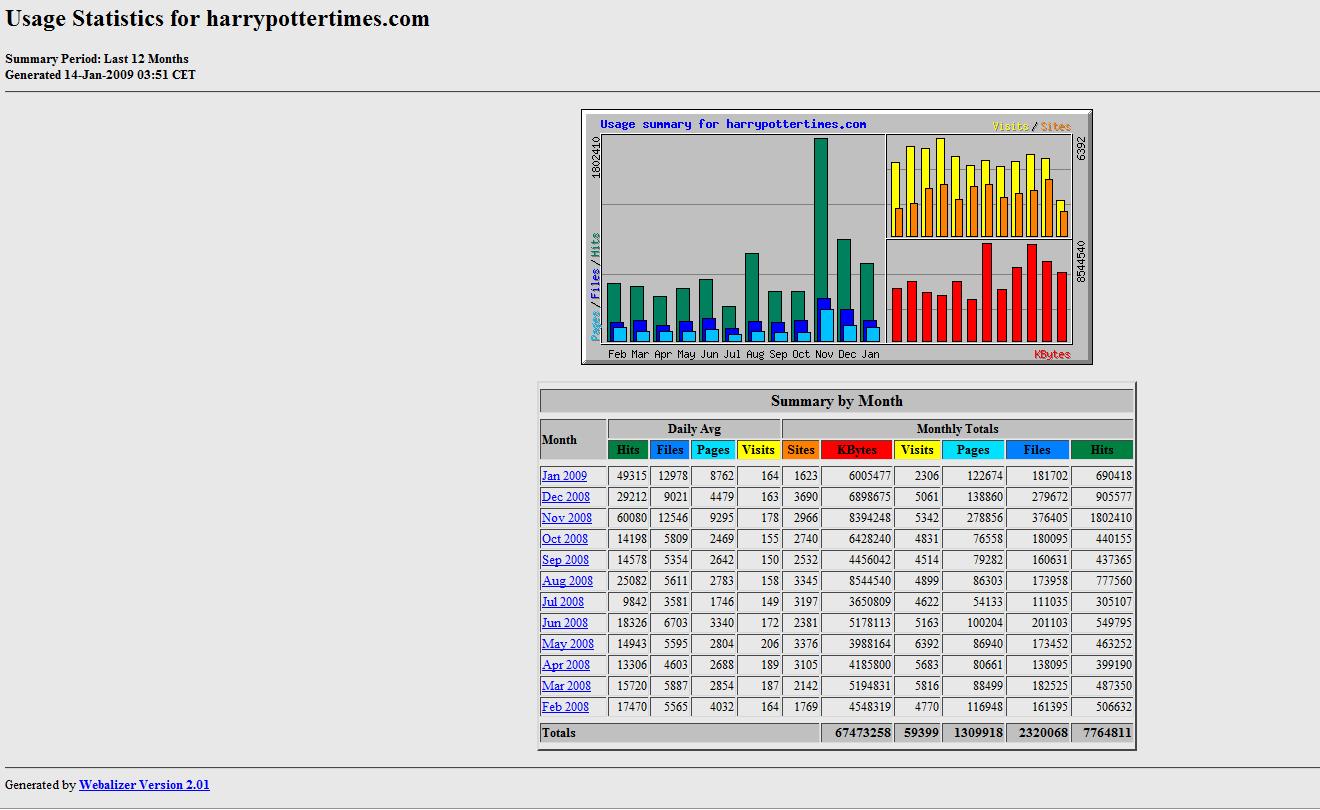Click Nov 2008 daily hits value 60080

pyautogui.click(x=631, y=518)
